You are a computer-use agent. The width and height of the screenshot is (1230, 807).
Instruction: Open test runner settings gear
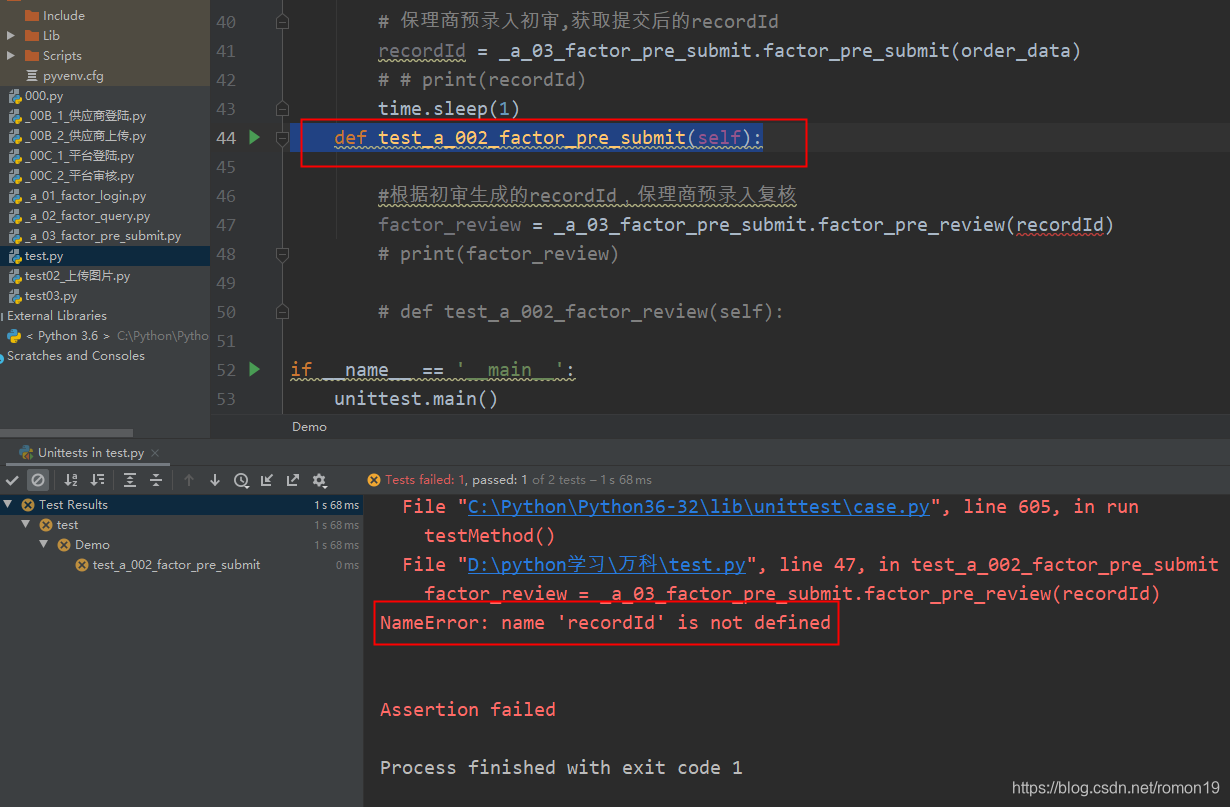(320, 480)
